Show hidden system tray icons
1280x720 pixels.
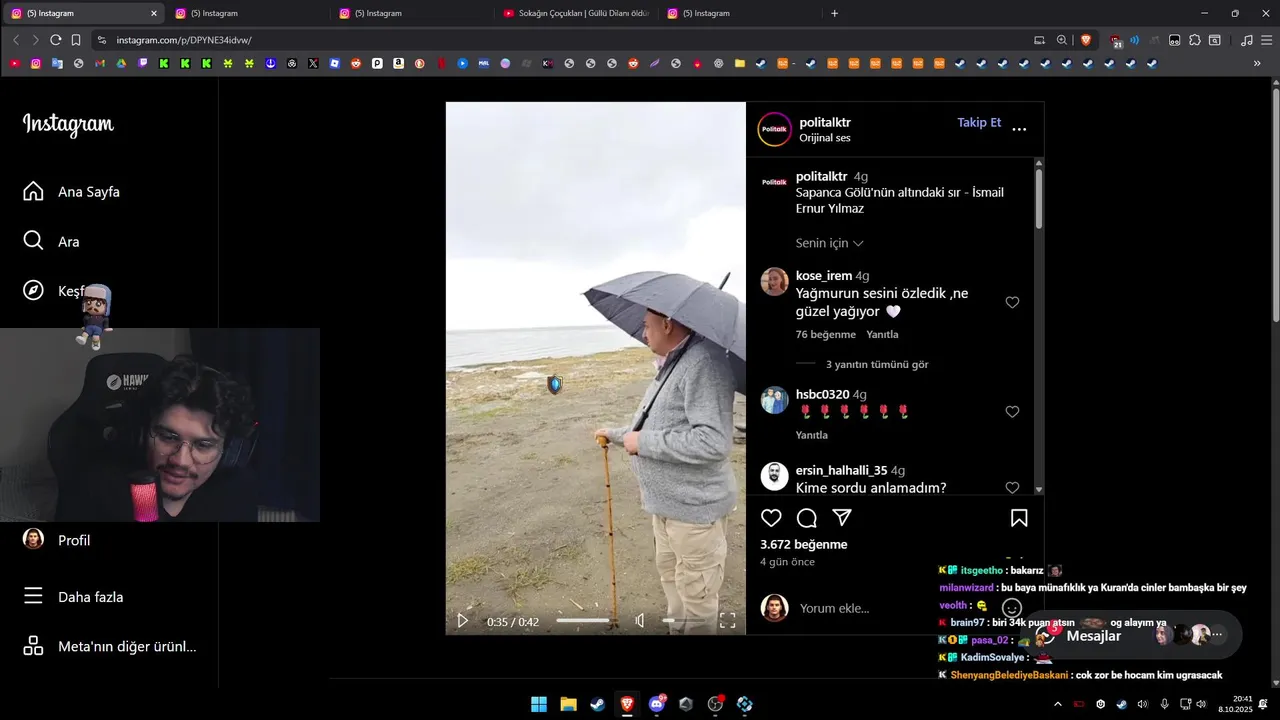pyautogui.click(x=1058, y=704)
